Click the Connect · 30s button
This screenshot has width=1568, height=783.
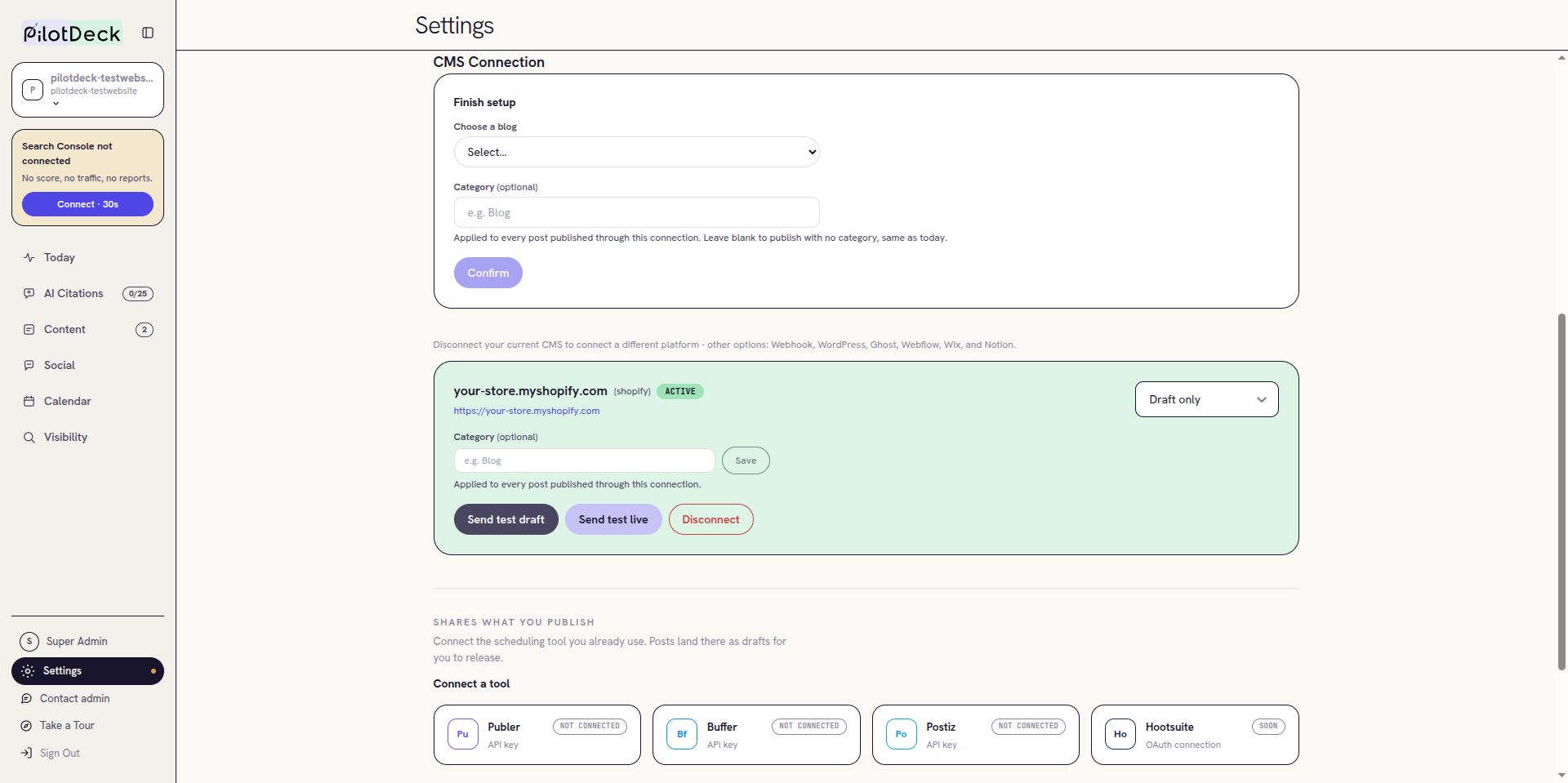pos(87,204)
